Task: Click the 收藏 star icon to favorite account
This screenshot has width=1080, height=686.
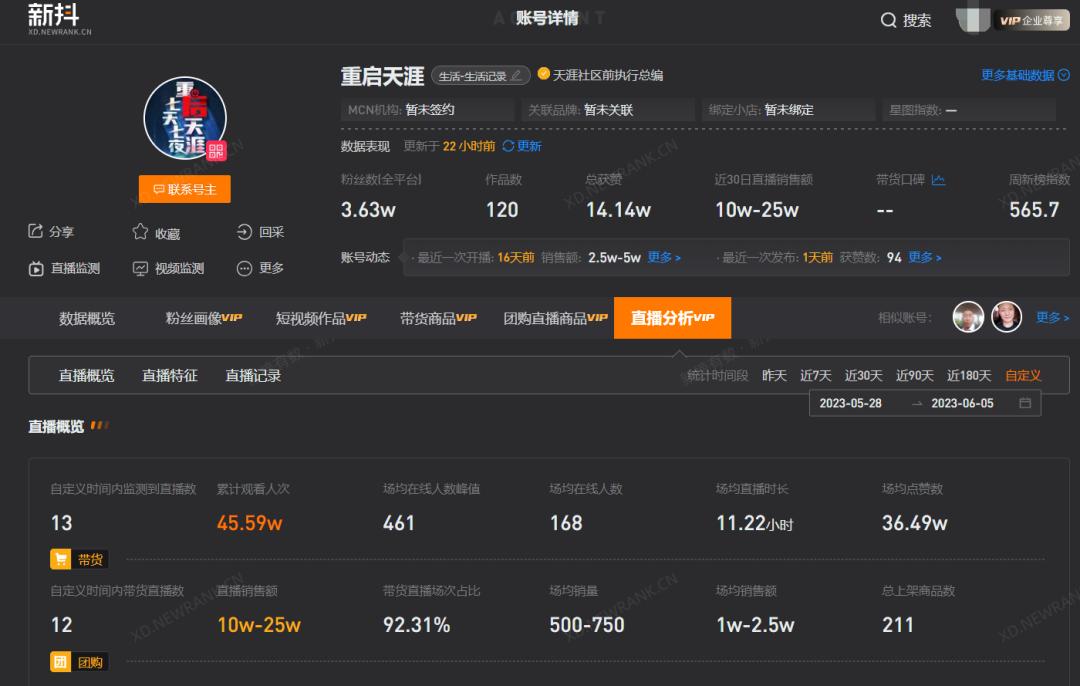Action: (x=141, y=232)
